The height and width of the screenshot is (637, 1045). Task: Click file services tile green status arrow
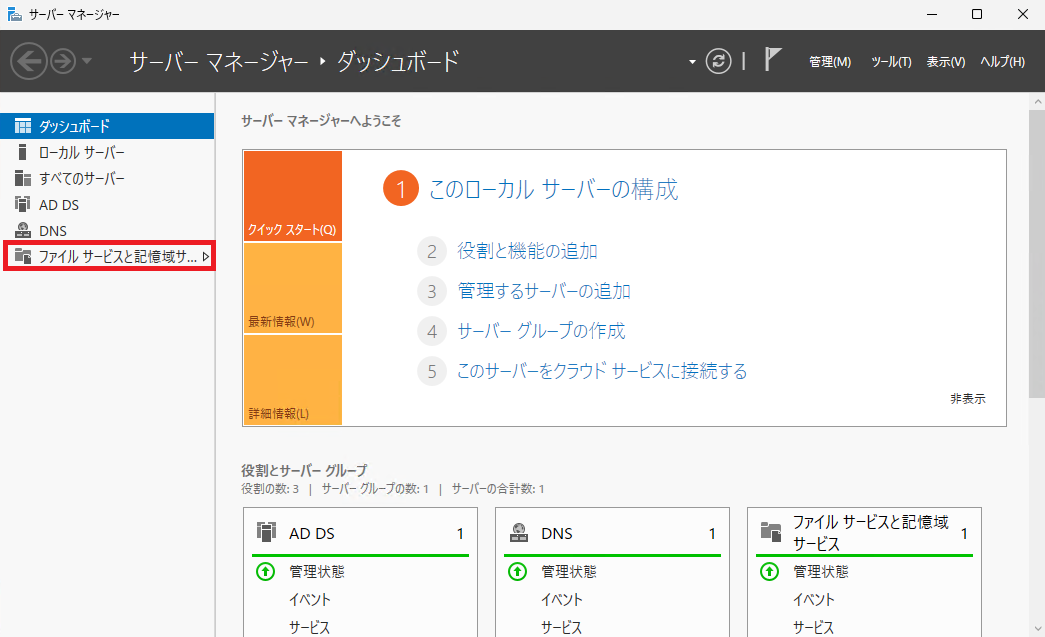click(x=769, y=572)
